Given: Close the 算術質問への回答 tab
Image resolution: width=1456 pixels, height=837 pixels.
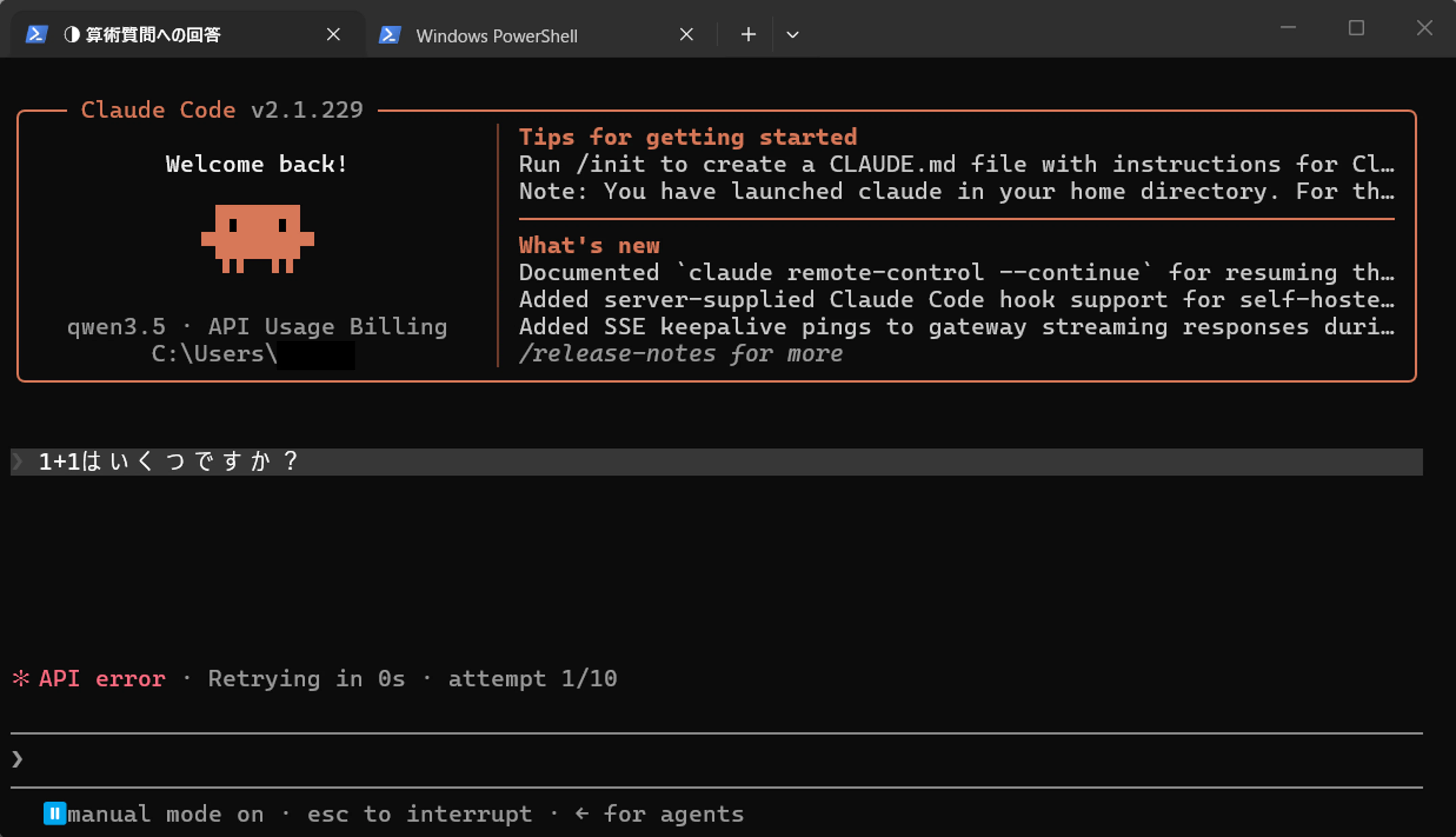Looking at the screenshot, I should 333,34.
